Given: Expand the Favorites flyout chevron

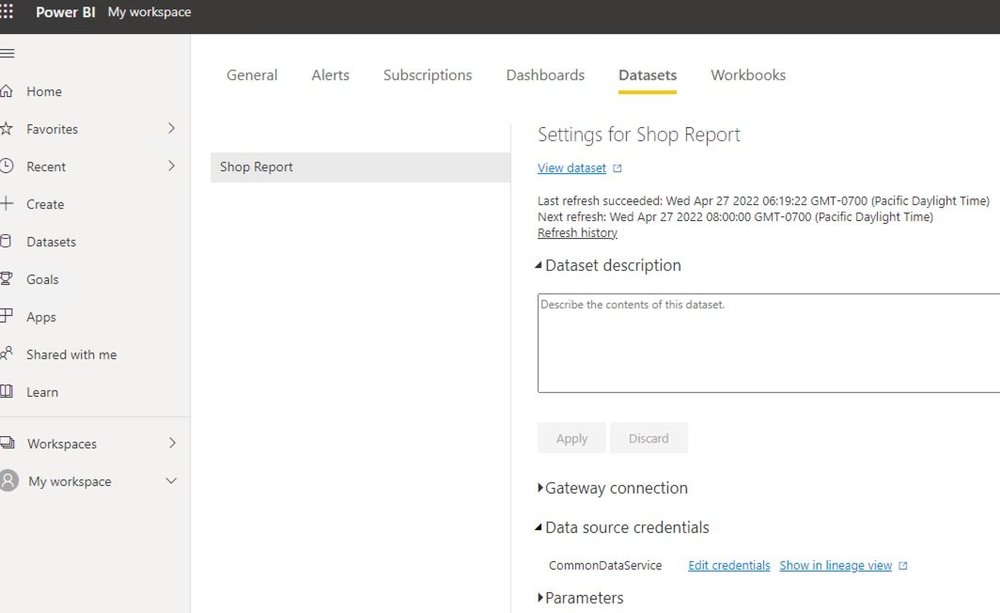Looking at the screenshot, I should pyautogui.click(x=171, y=128).
